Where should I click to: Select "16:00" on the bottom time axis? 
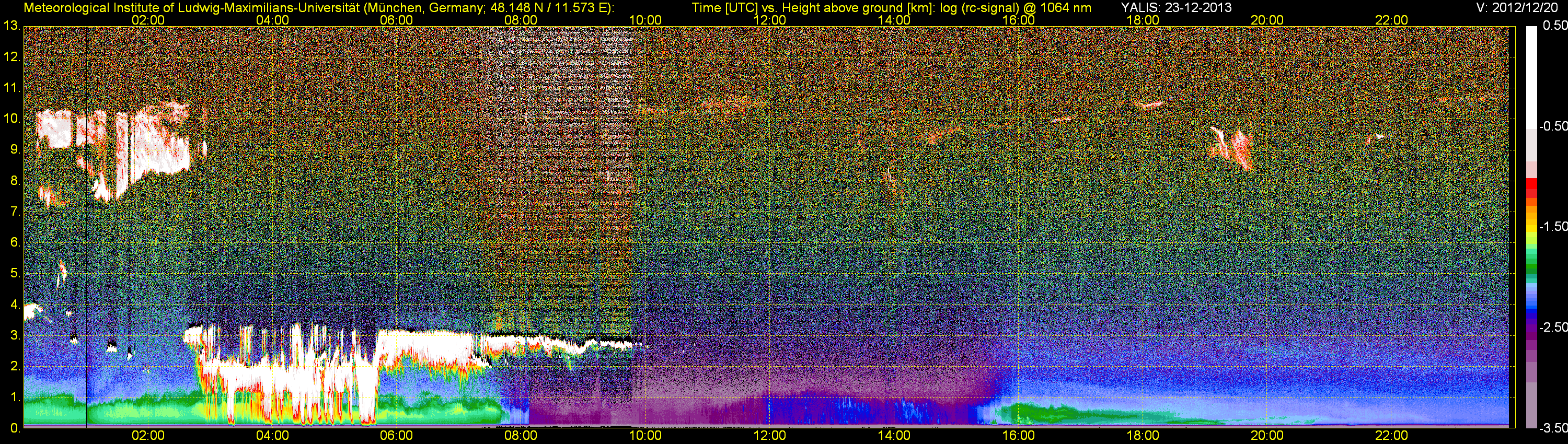pos(1018,436)
